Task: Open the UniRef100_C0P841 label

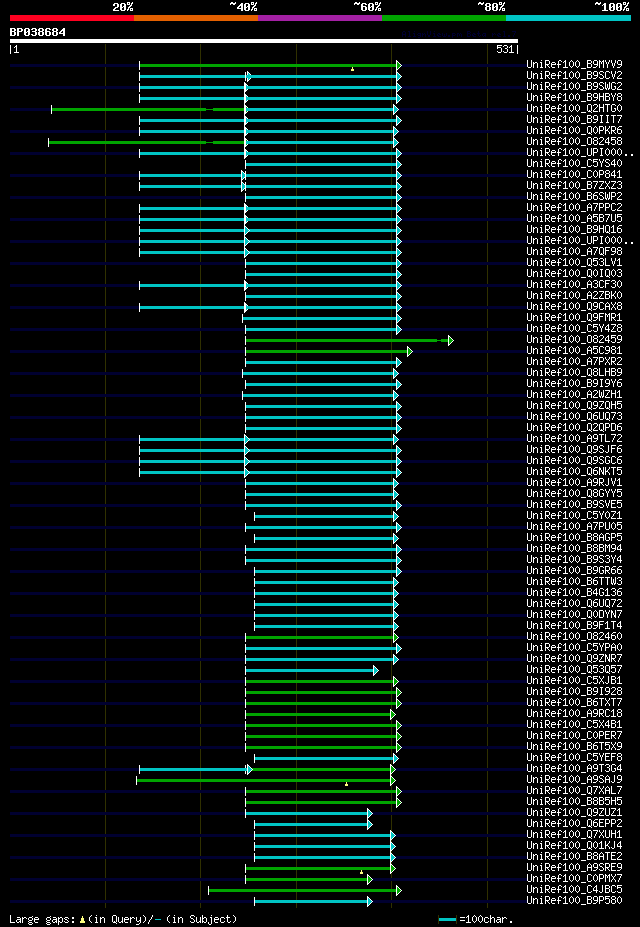Action: tap(574, 175)
